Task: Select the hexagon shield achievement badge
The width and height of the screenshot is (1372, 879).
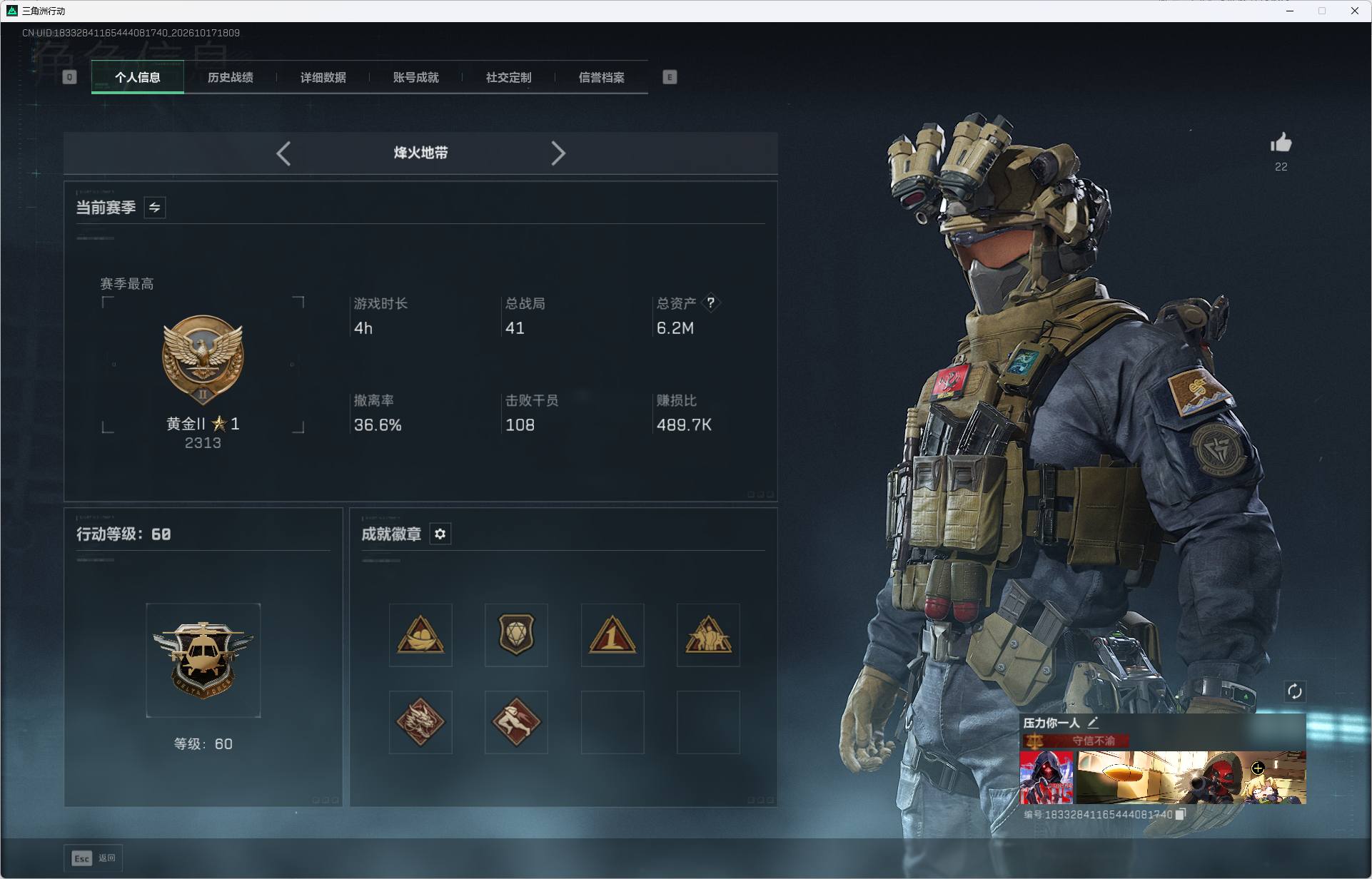Action: click(516, 635)
